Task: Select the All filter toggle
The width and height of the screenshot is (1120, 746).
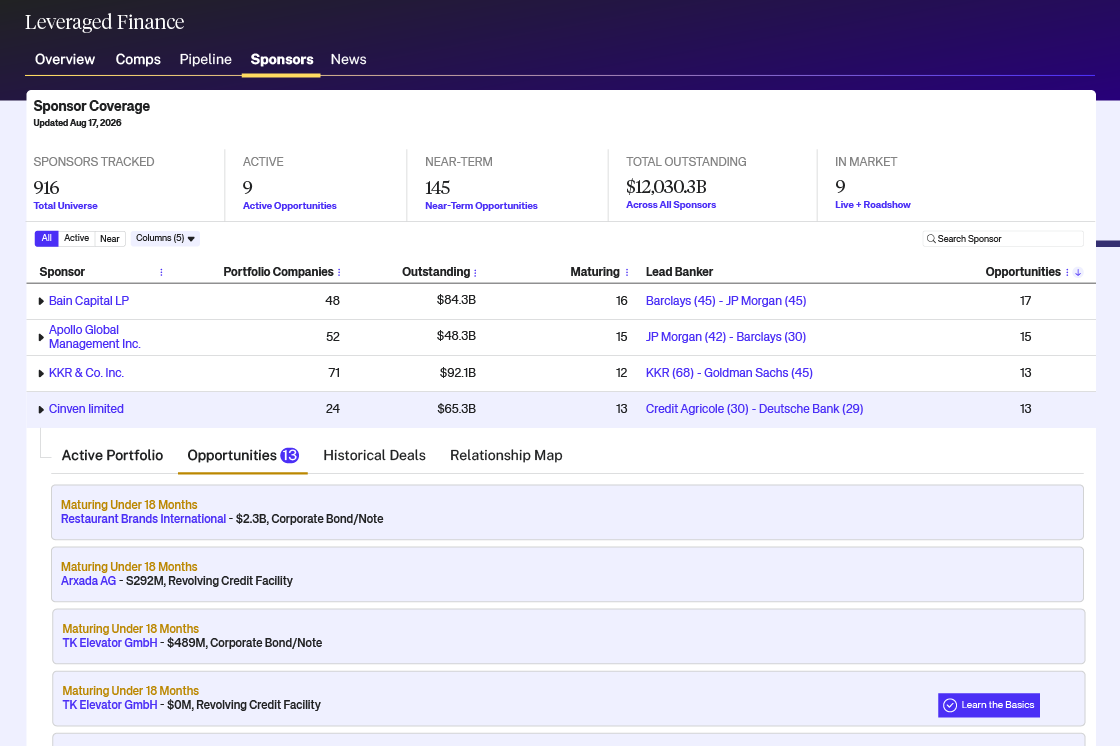Action: [46, 238]
